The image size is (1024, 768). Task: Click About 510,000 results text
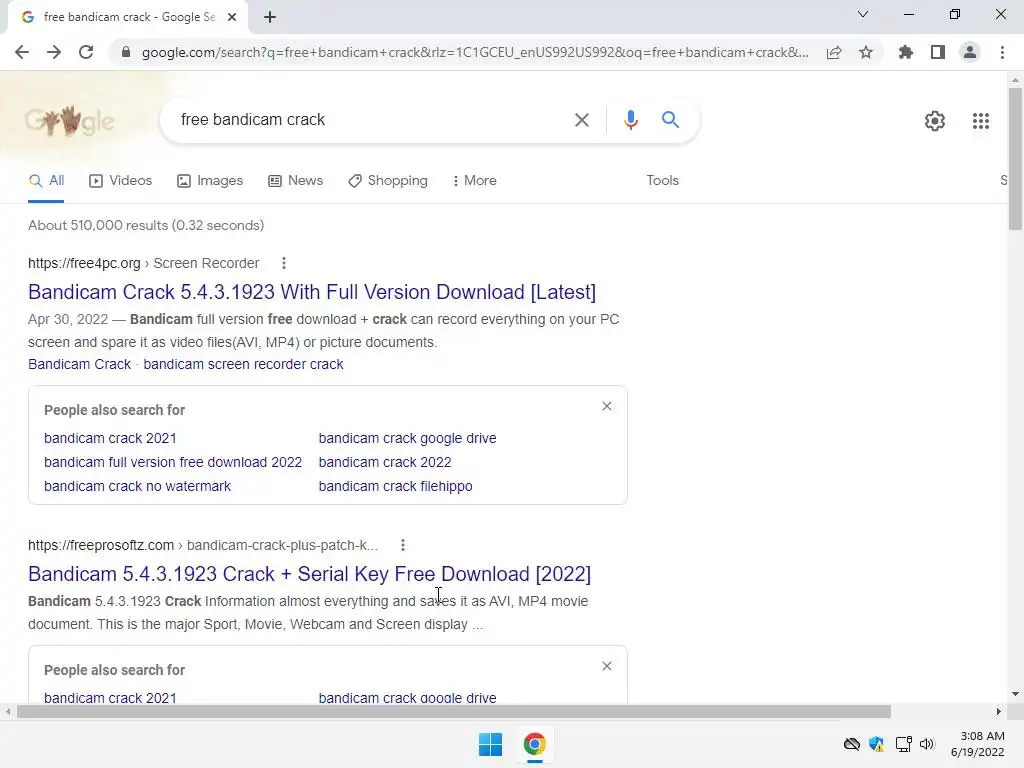point(146,225)
